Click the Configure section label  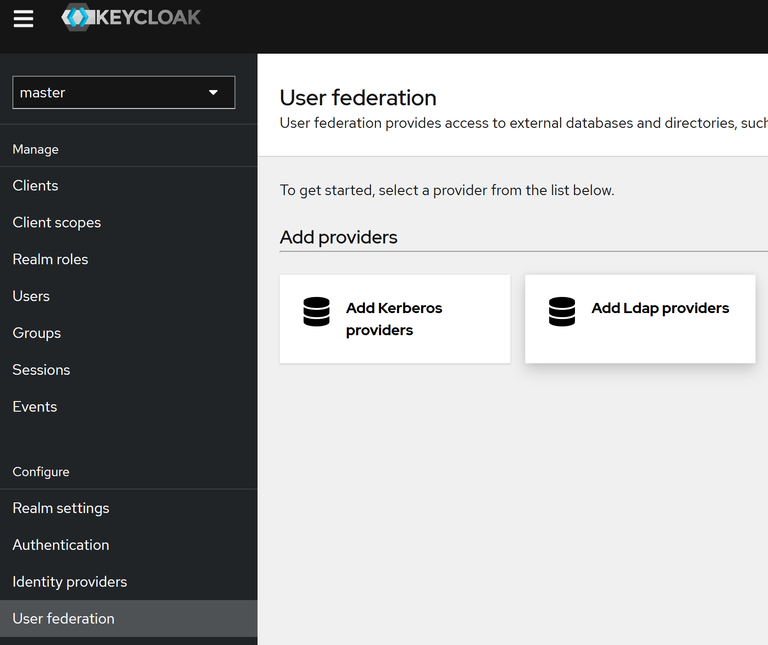[41, 472]
